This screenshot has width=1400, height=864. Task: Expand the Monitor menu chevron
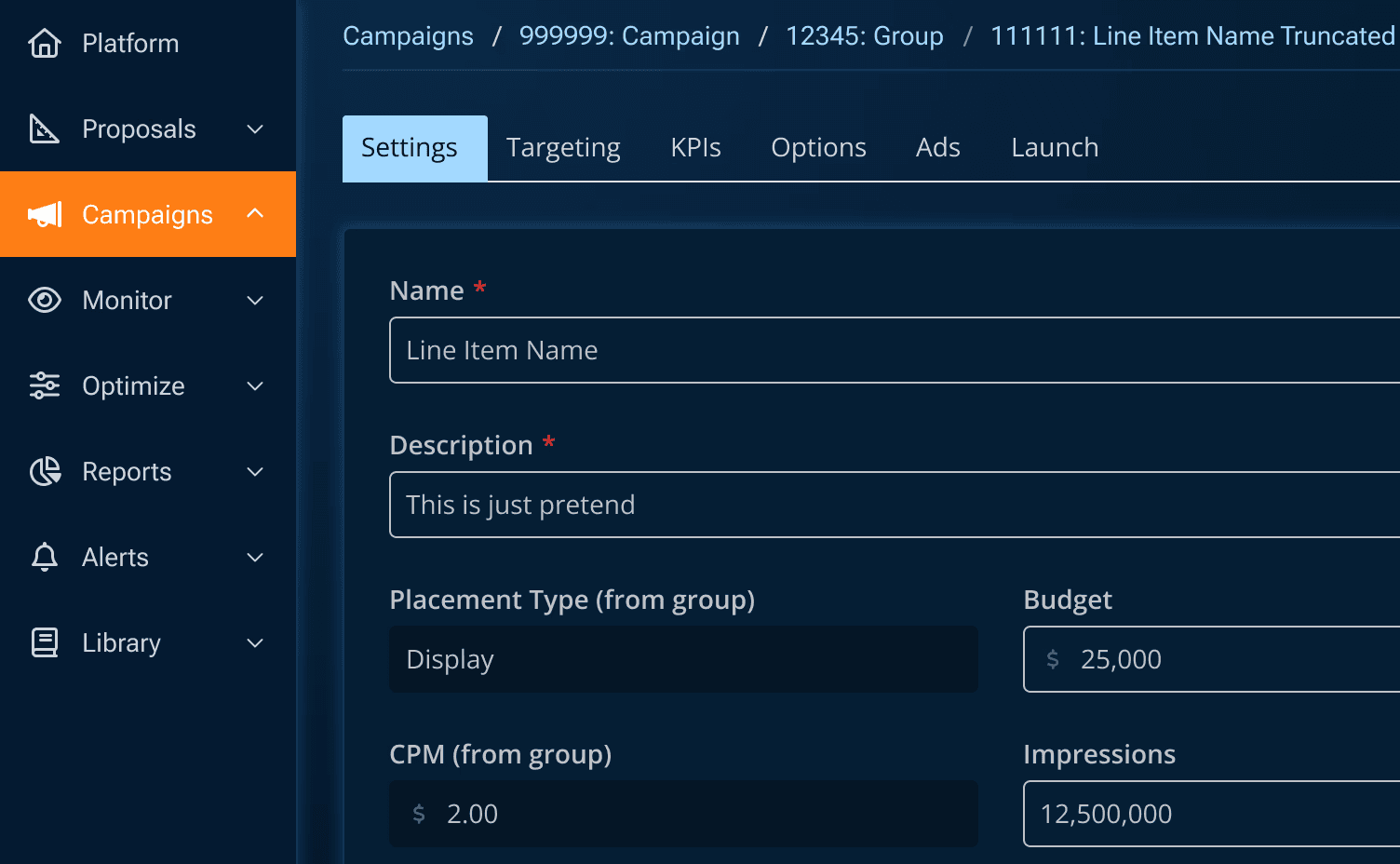(255, 300)
